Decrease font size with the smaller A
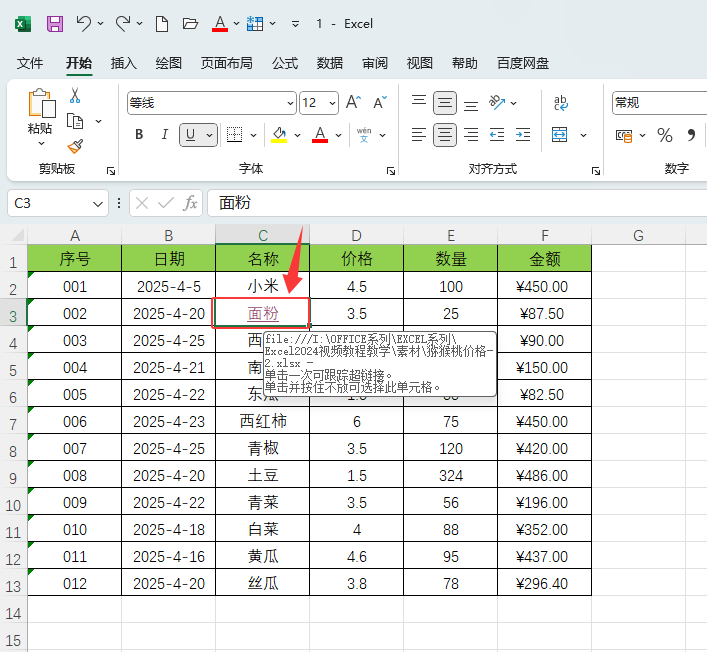This screenshot has width=707, height=652. click(x=380, y=103)
